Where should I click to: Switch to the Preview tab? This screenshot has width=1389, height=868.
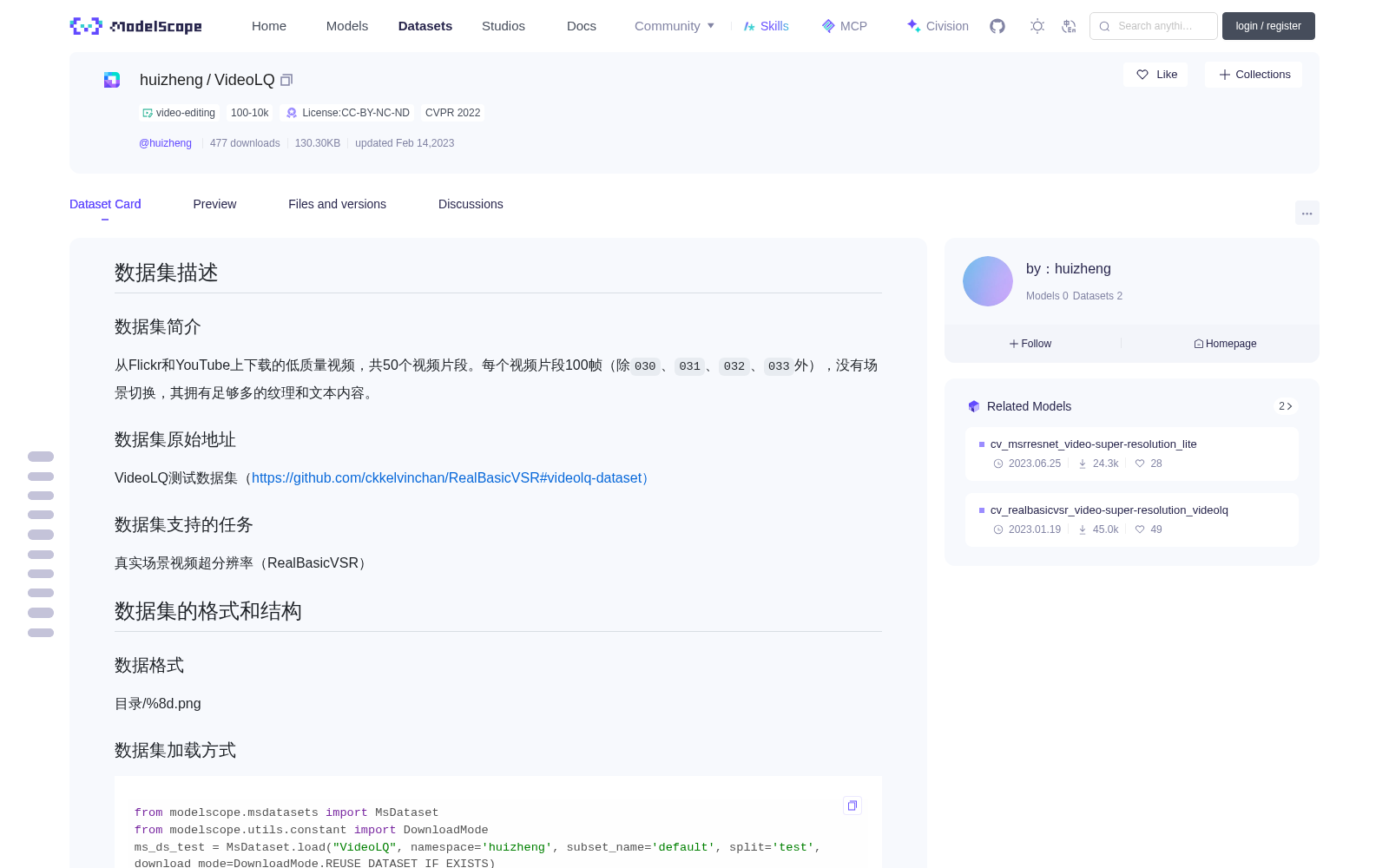(214, 204)
